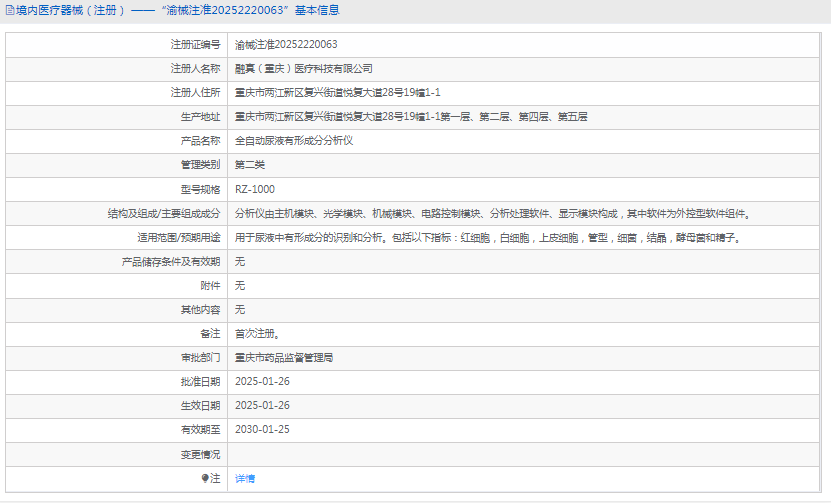Click the 结构及组成/主要组成成分 label
Screen dimensions: 831x503
tap(164, 214)
